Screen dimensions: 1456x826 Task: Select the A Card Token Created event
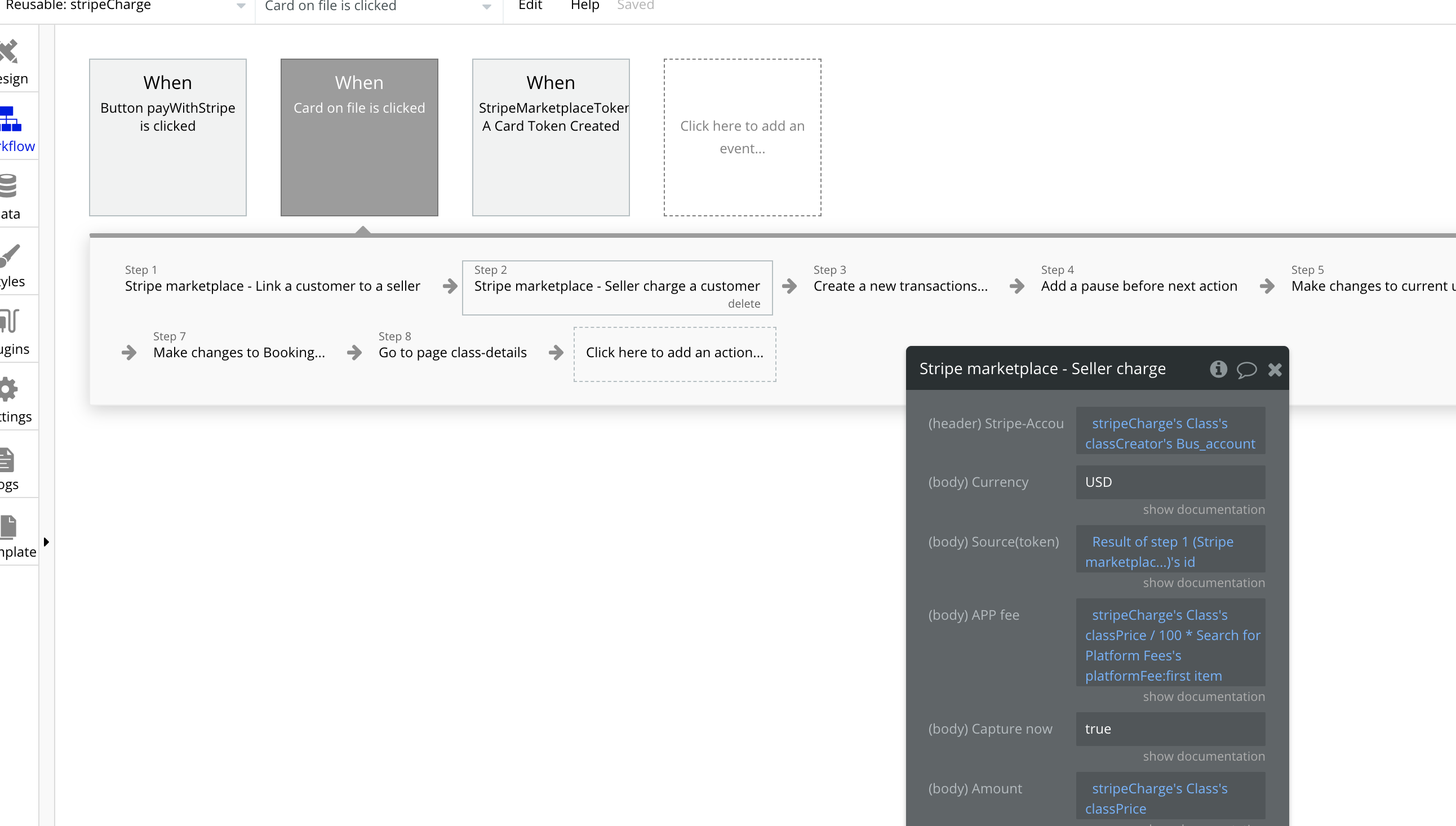pos(551,137)
